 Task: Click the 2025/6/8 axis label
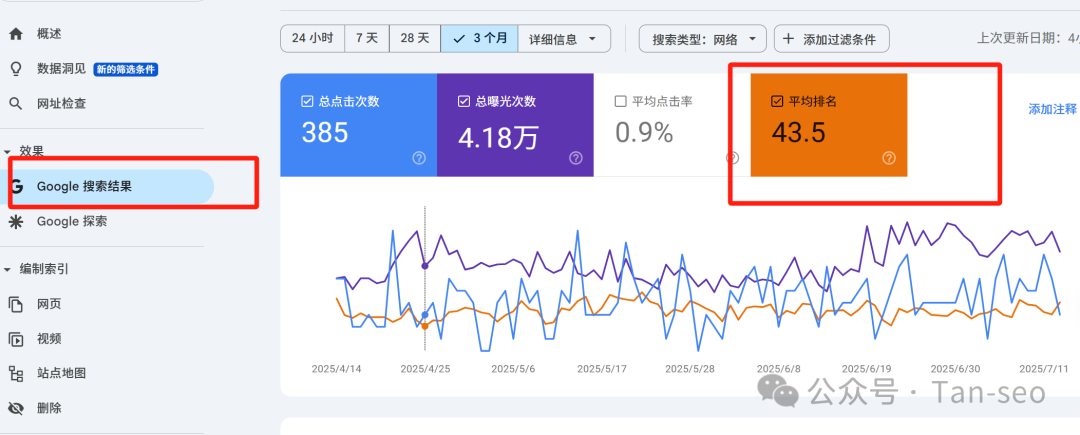[778, 368]
